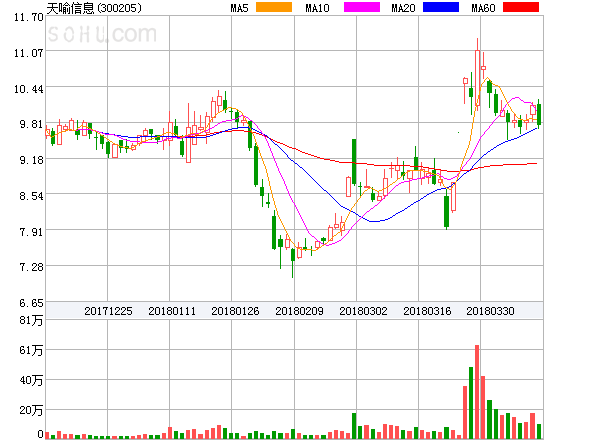Click the MA60 legend label

(483, 8)
